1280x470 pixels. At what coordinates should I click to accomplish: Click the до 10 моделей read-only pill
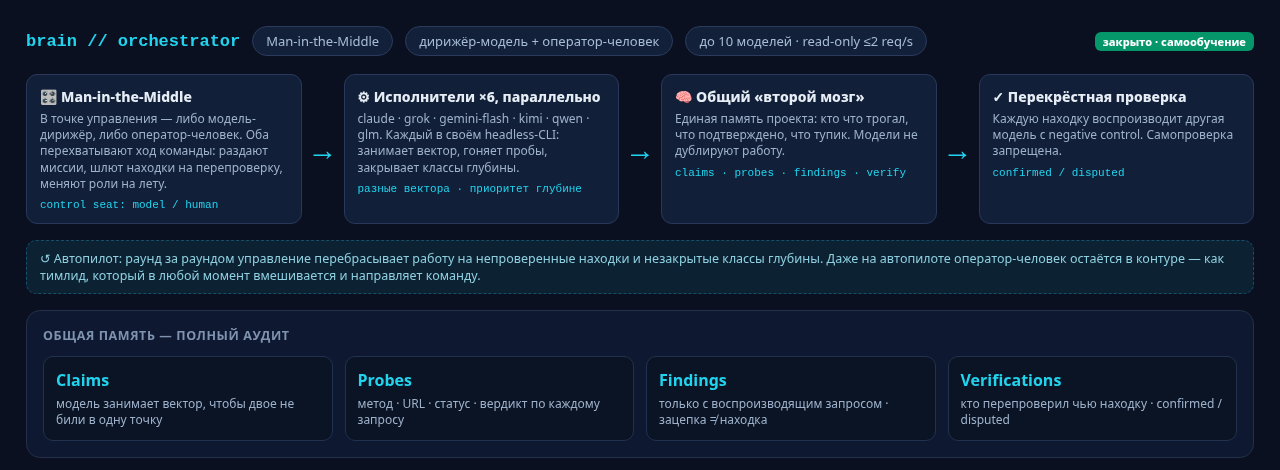[806, 41]
